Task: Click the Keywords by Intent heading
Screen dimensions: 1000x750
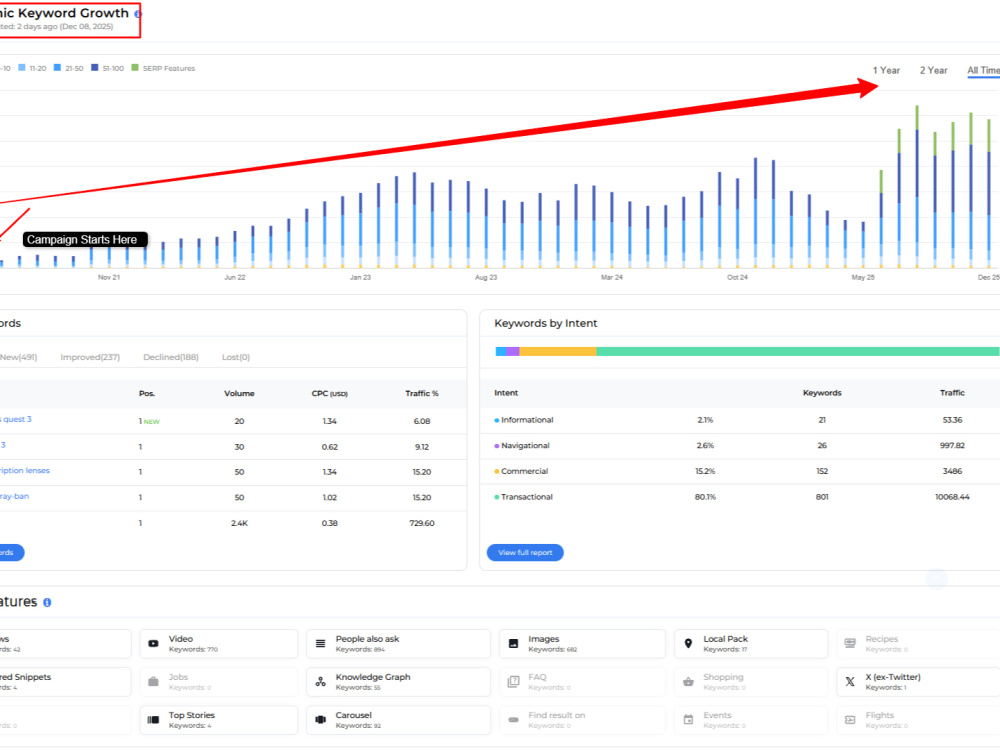Action: [546, 323]
